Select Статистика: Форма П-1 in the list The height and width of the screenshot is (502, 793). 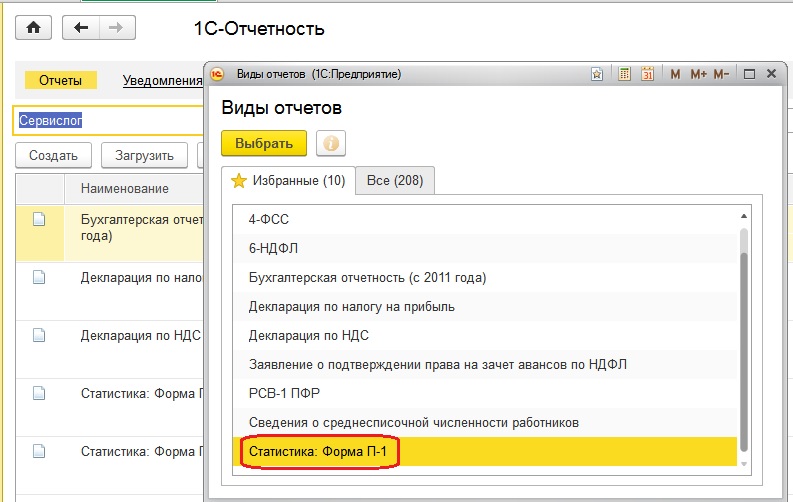(x=486, y=451)
